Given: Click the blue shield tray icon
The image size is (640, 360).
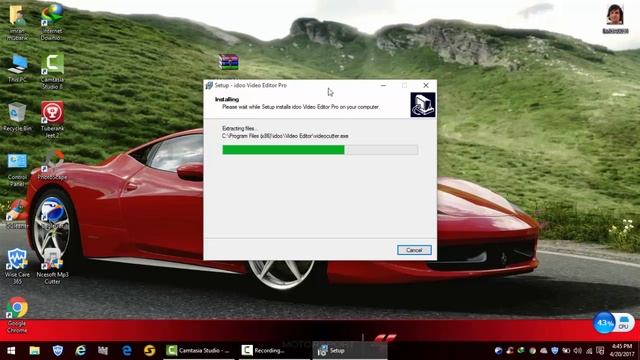Looking at the screenshot, I should (554, 350).
